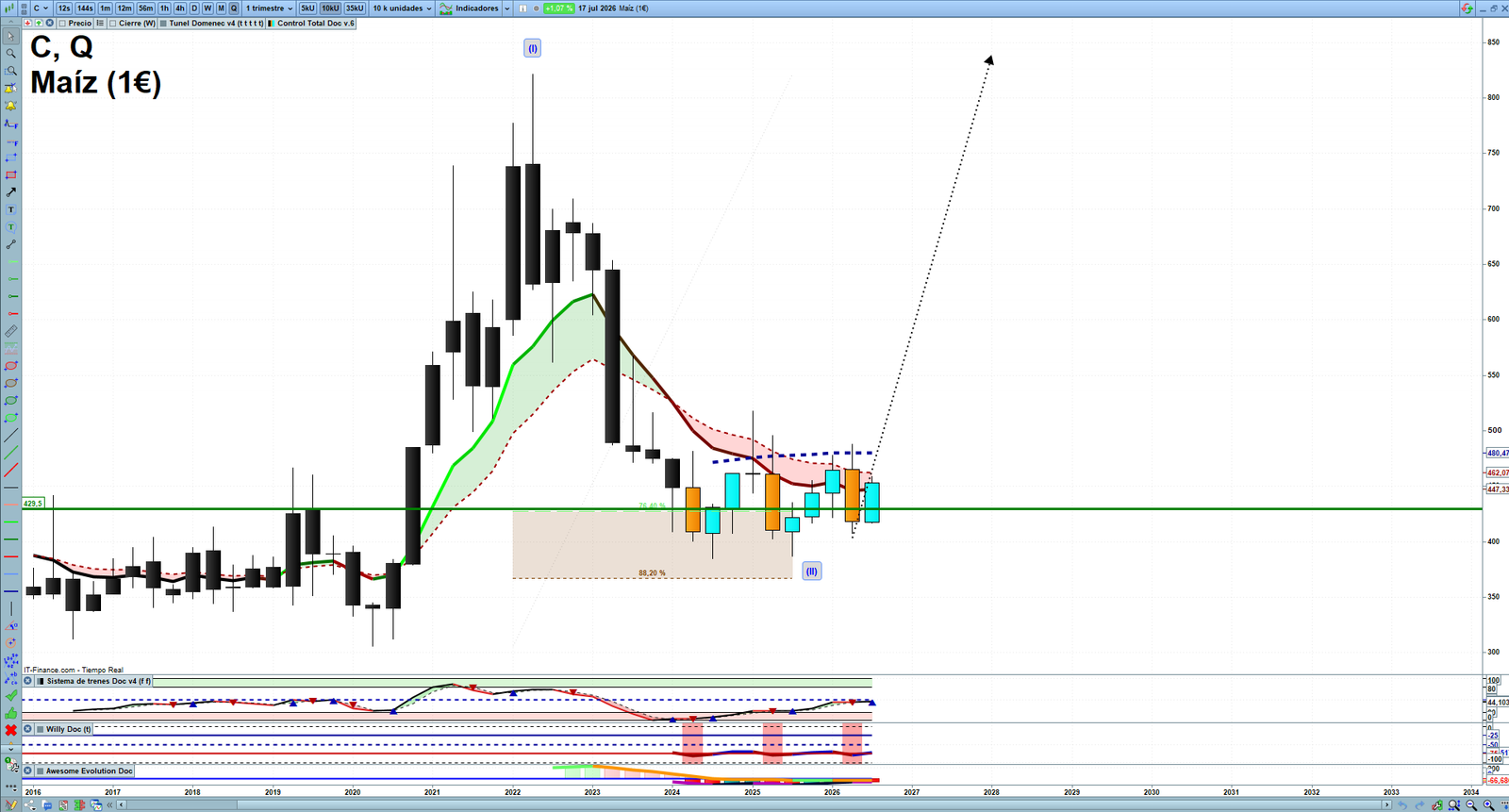Click the zoom out magnifier at bottom right
Screen dimensions: 1509x812
(1472, 805)
